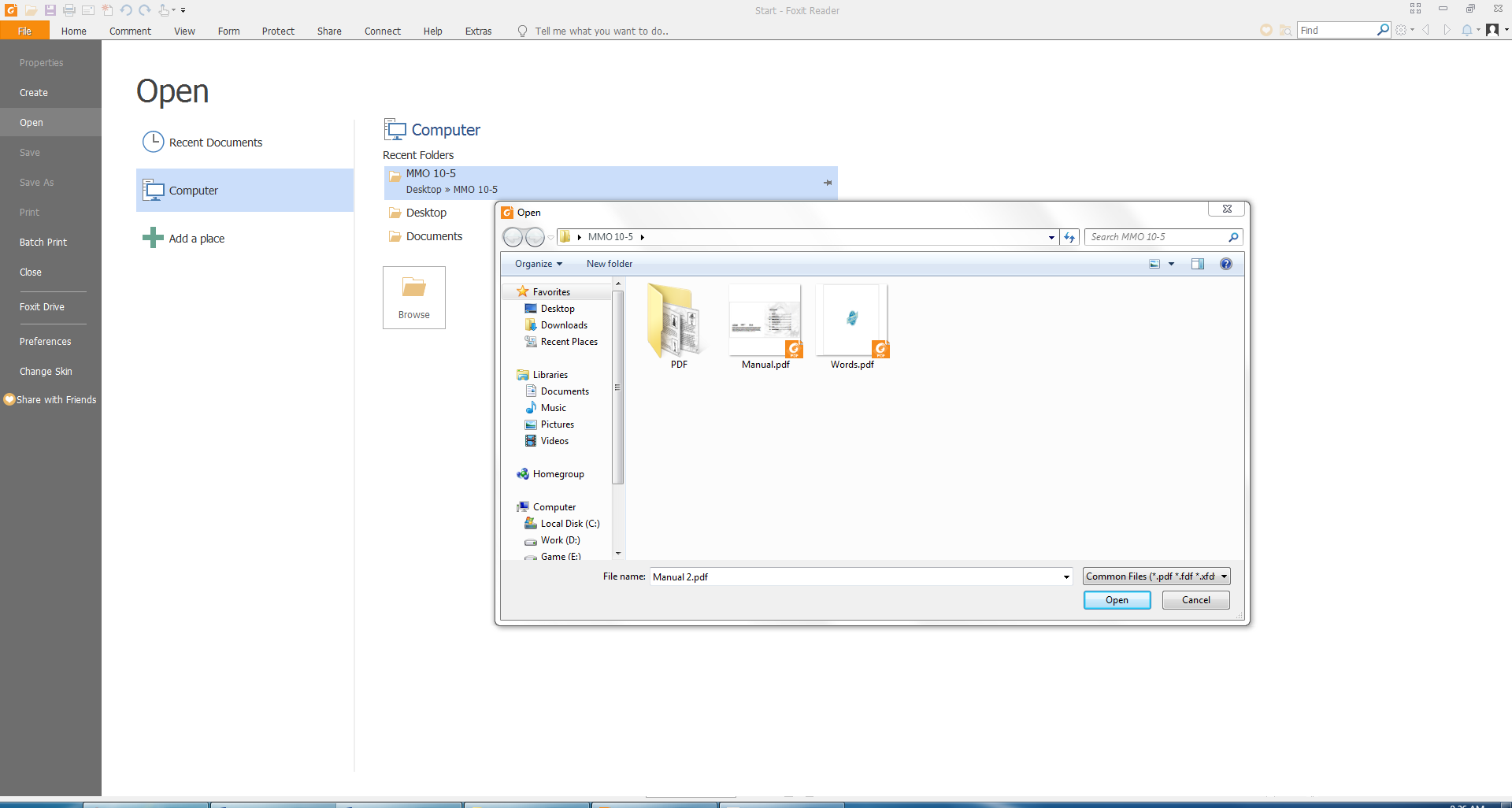Select the Hand tool icon in quick access toolbar
Viewport: 1512px width, 808px height.
pyautogui.click(x=163, y=10)
